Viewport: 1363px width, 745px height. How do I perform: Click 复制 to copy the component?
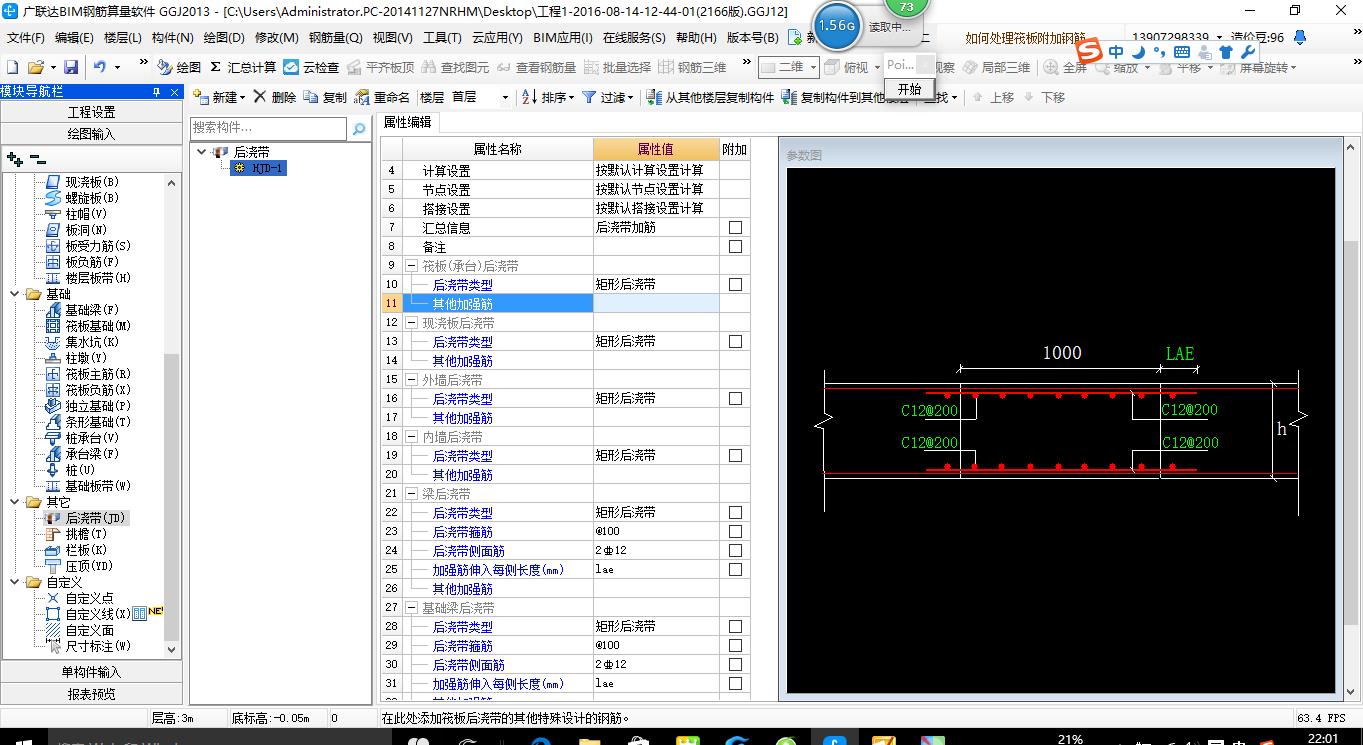pyautogui.click(x=325, y=97)
